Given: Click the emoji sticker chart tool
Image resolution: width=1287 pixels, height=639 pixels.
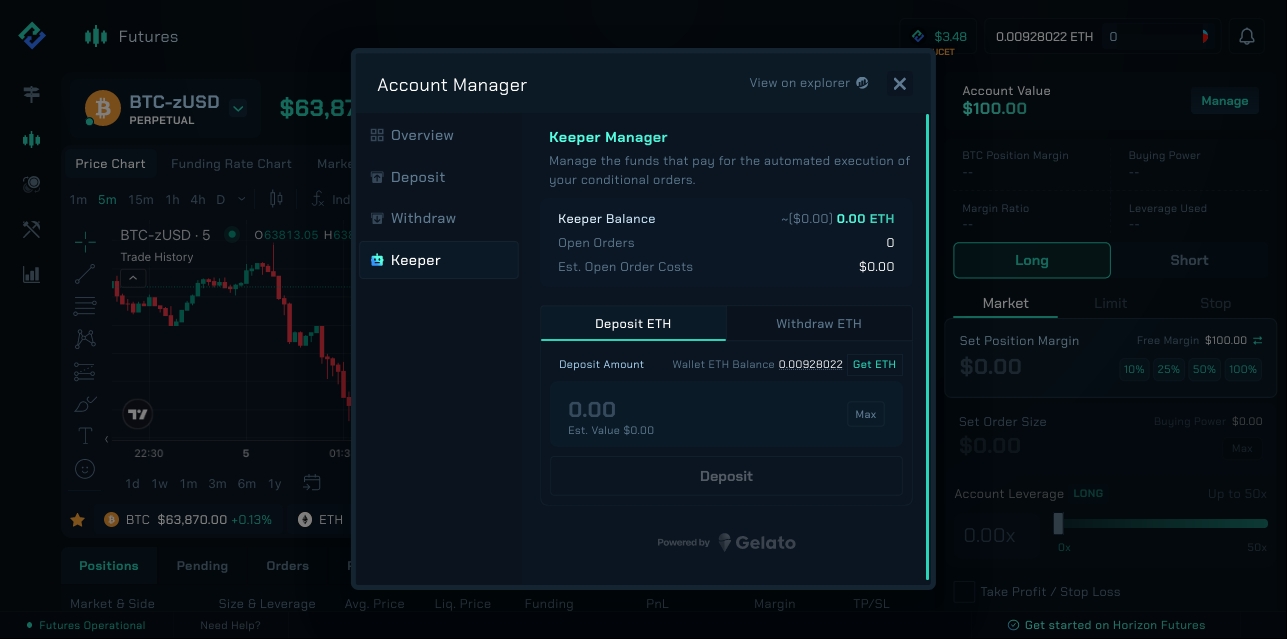Looking at the screenshot, I should pos(85,468).
